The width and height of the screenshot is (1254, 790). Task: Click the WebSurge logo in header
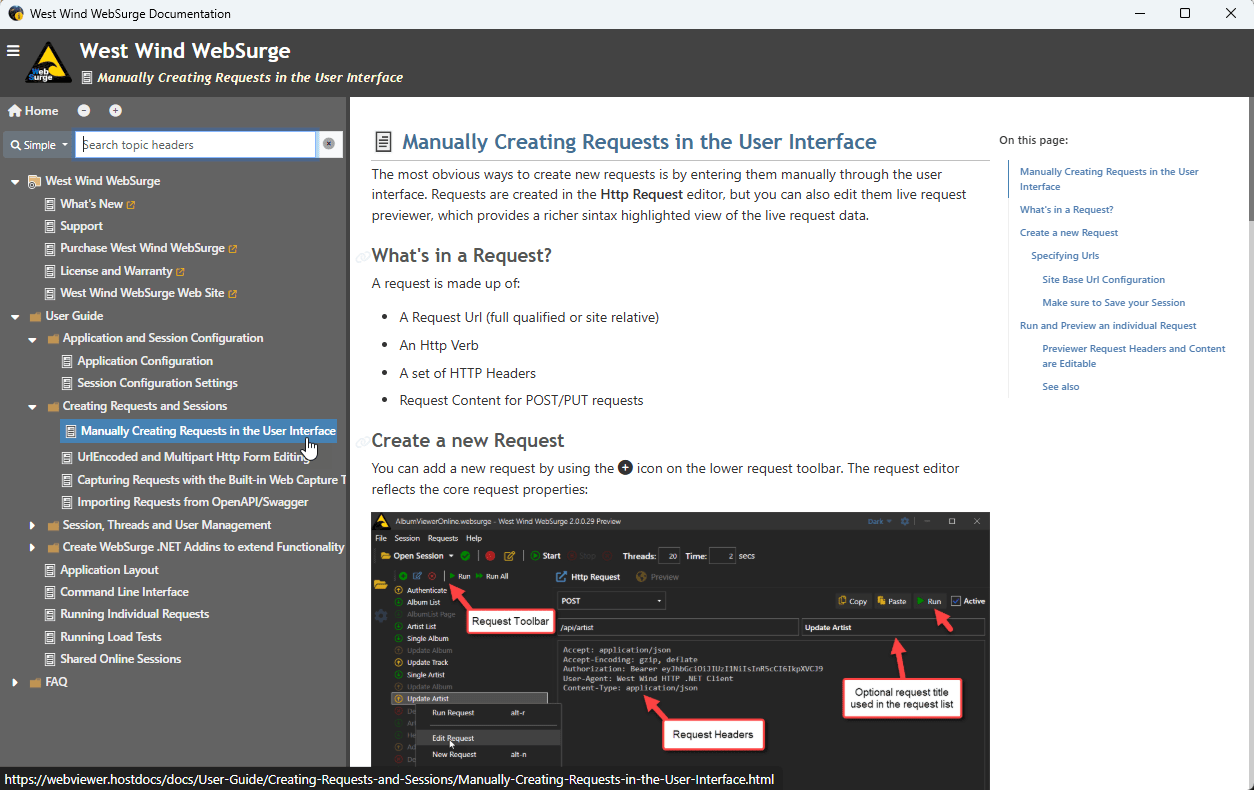tap(48, 63)
